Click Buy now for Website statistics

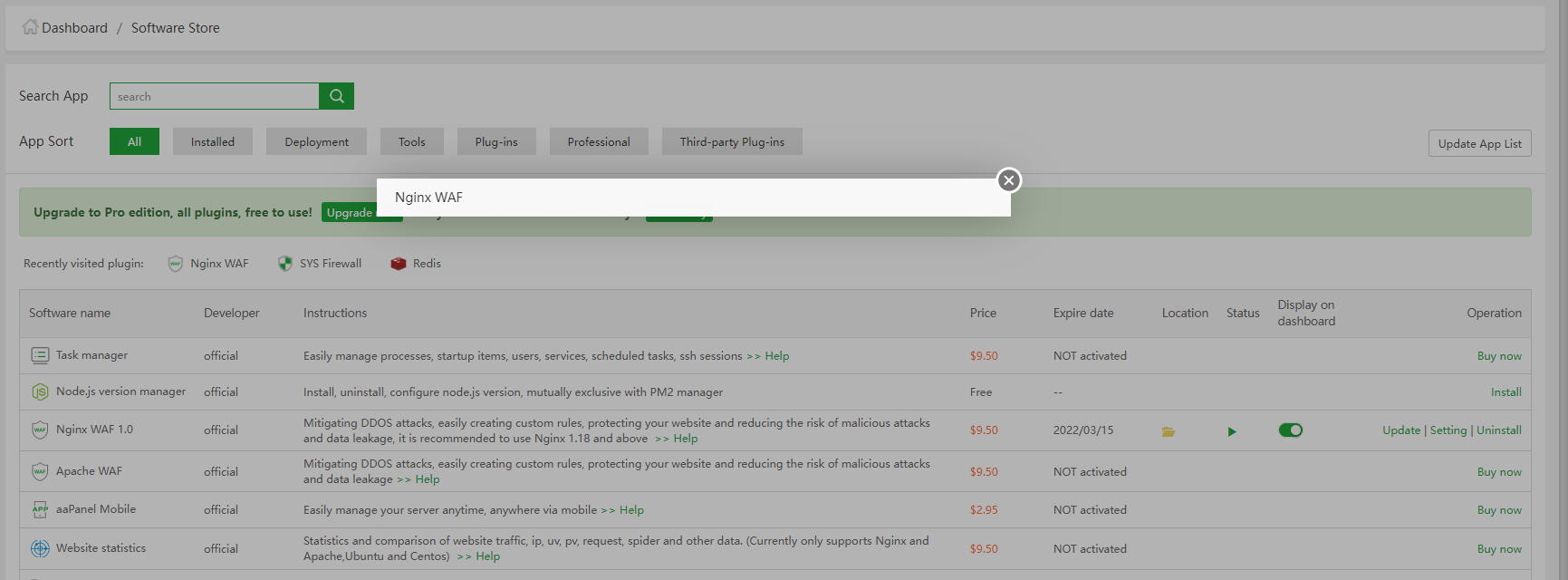pos(1499,549)
